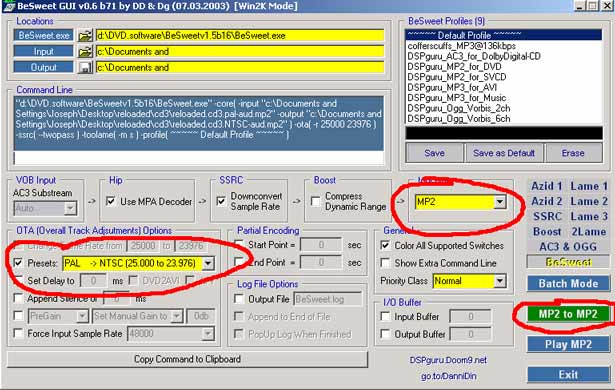Image resolution: width=615 pixels, height=390 pixels.
Task: Select DSPguru_MP3_for_AVI profile
Action: coord(452,87)
